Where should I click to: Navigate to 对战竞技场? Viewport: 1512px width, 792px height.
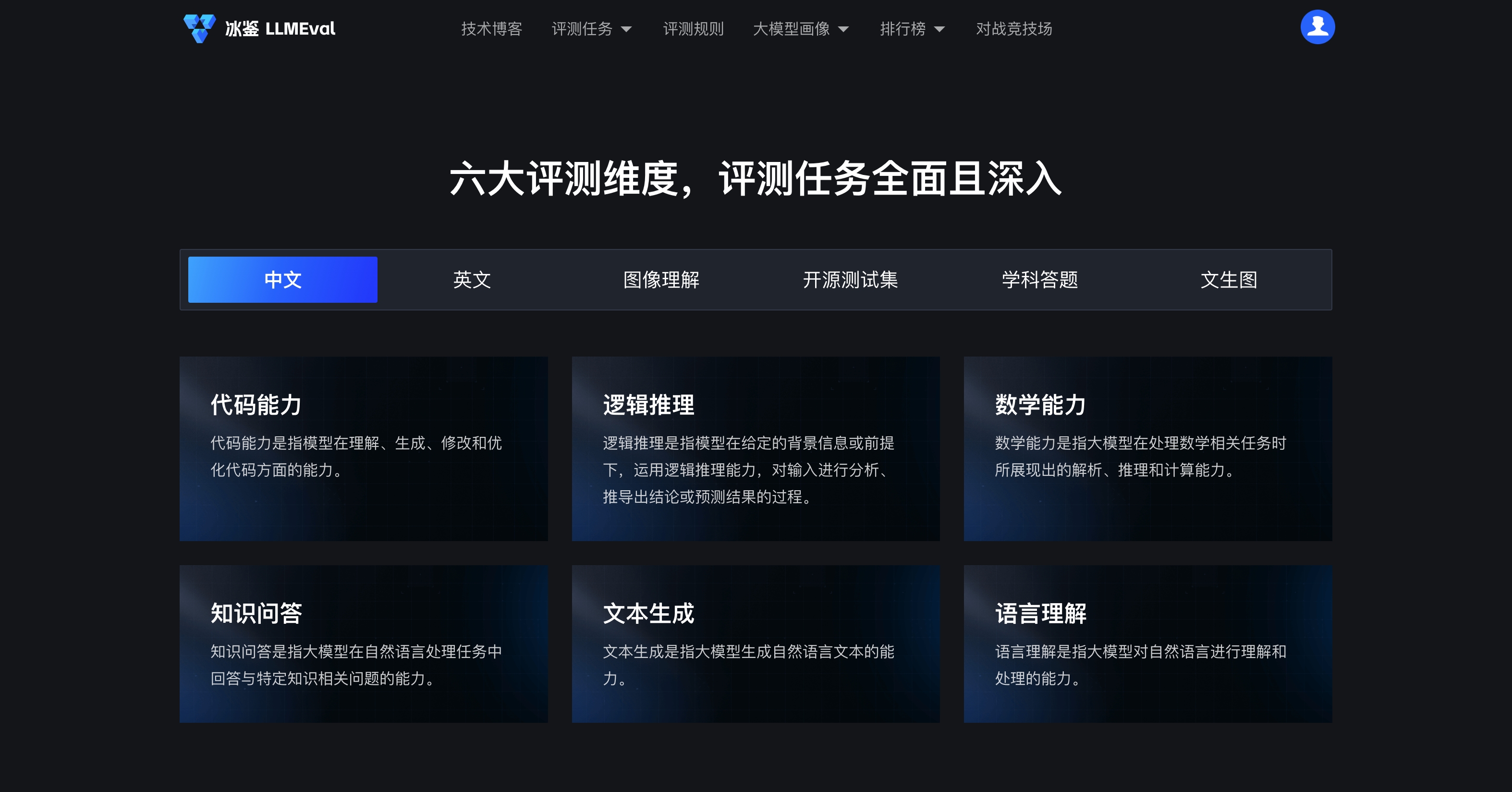click(1013, 29)
